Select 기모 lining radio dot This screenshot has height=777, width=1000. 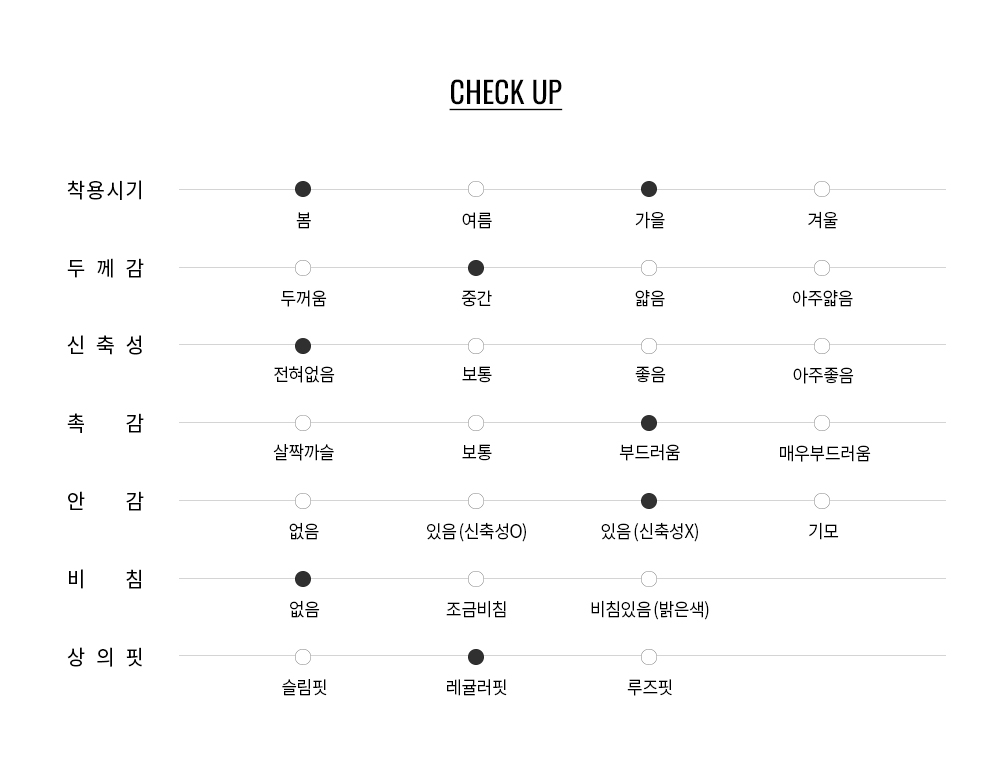[x=822, y=501]
